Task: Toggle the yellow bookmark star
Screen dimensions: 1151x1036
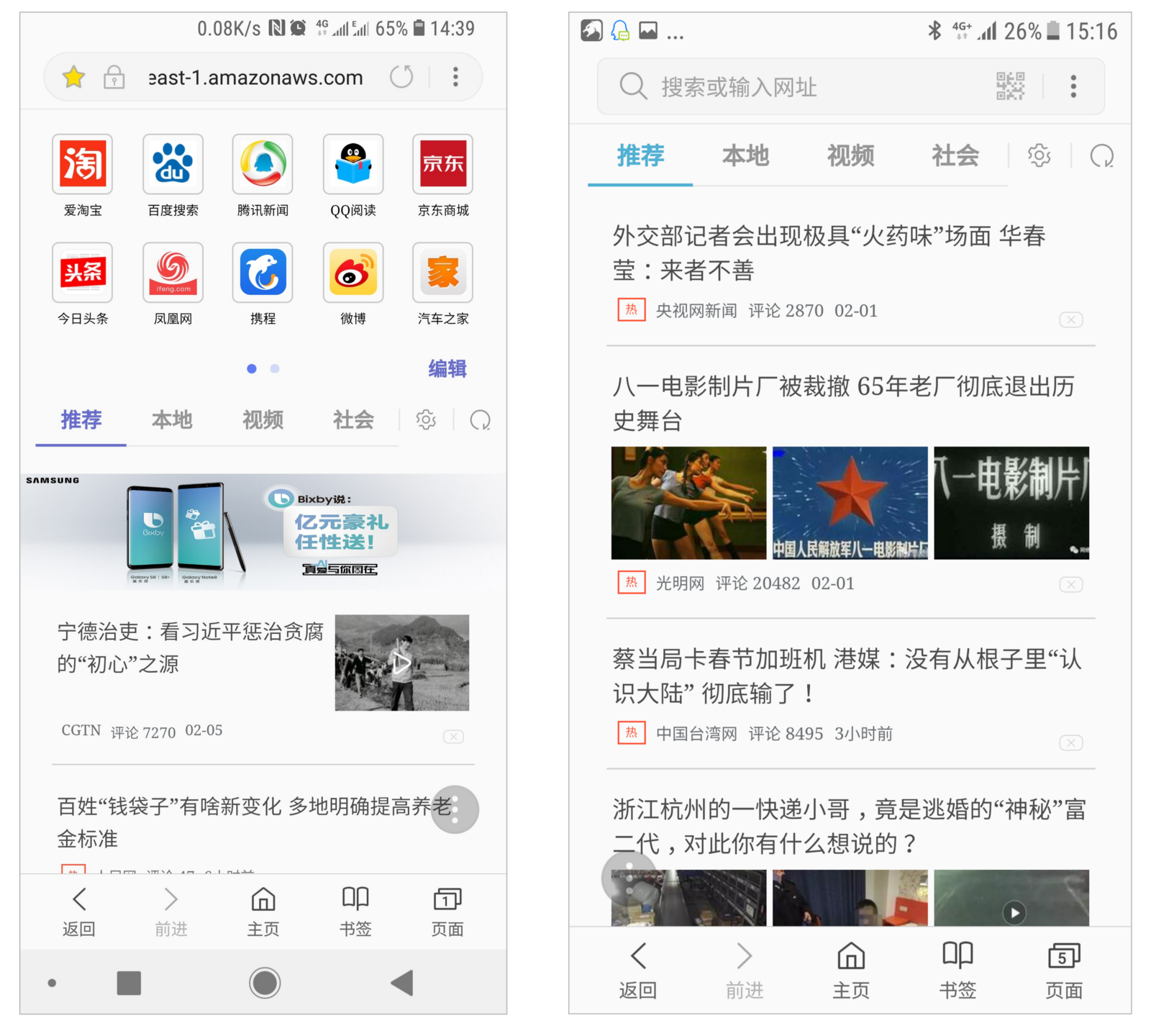Action: [x=74, y=77]
